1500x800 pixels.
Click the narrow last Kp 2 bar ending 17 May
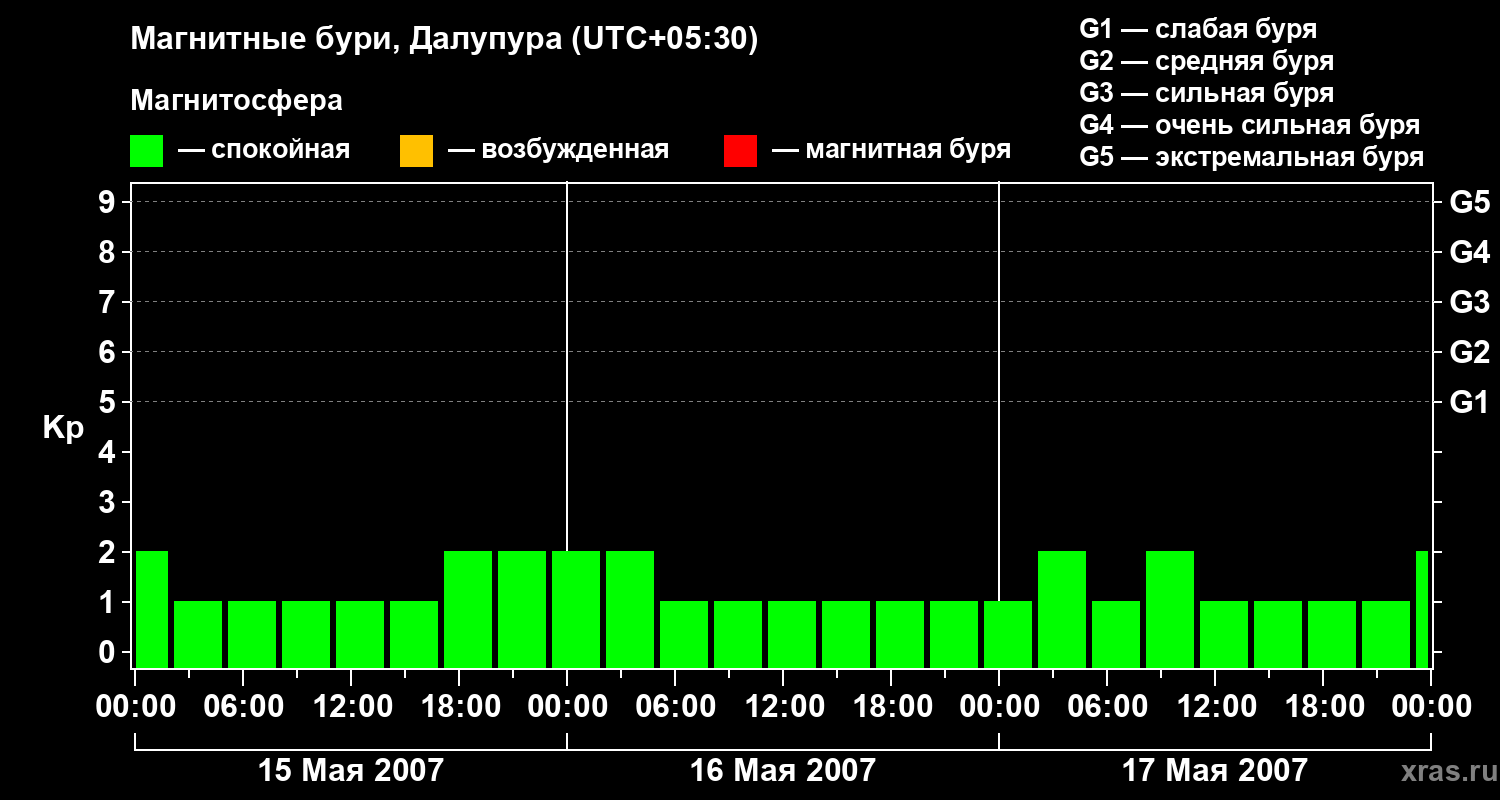tap(1422, 609)
